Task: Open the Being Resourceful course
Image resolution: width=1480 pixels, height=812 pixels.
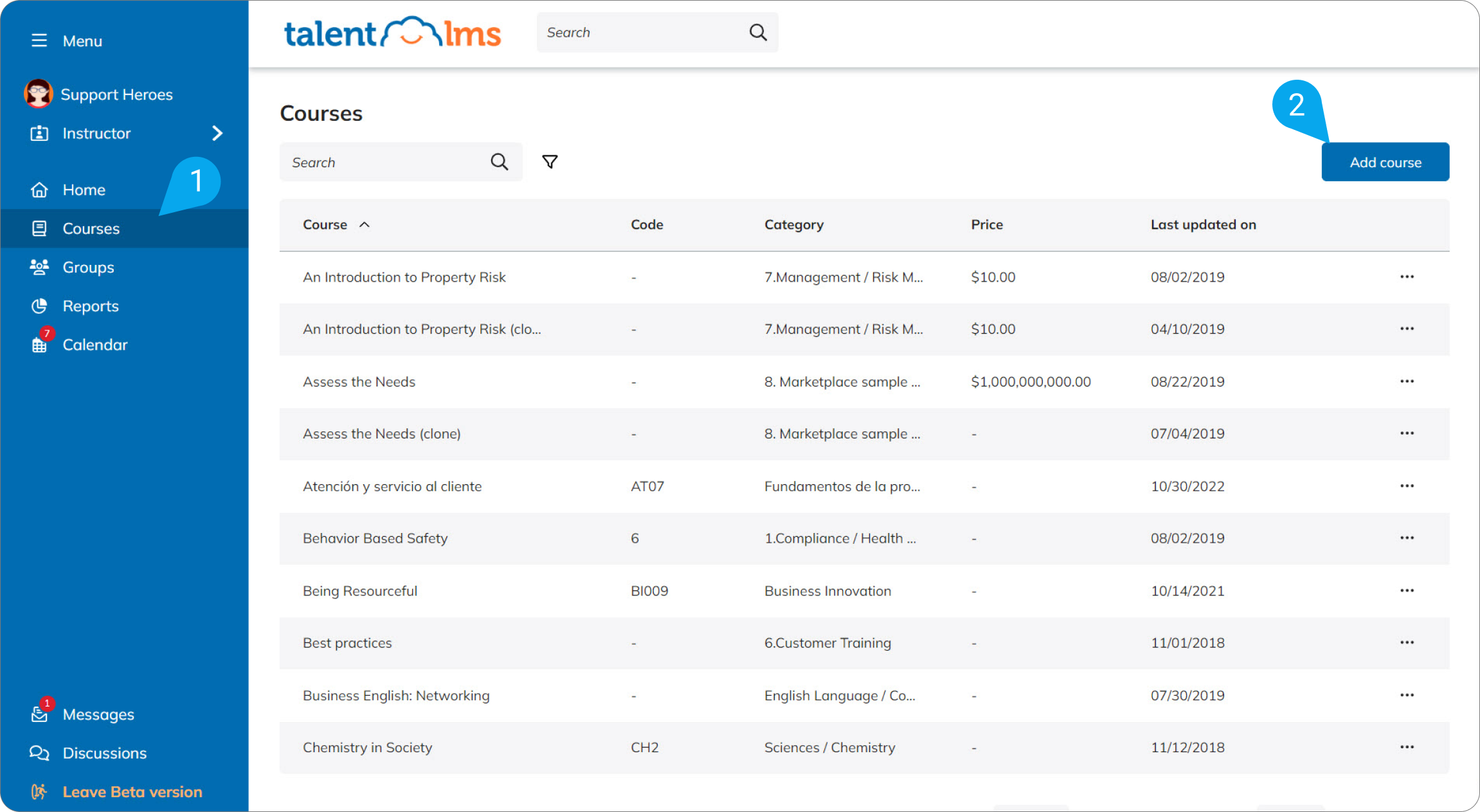Action: coord(360,591)
